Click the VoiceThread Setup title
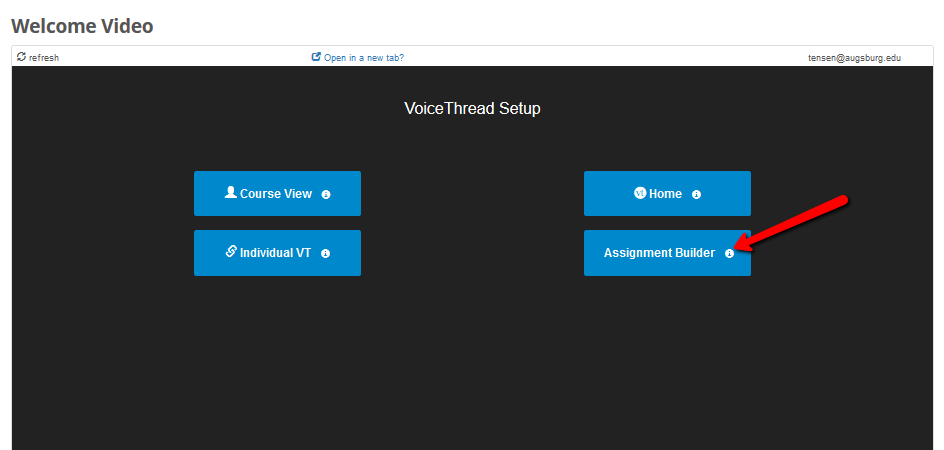Viewport: 944px width, 450px height. pos(472,108)
